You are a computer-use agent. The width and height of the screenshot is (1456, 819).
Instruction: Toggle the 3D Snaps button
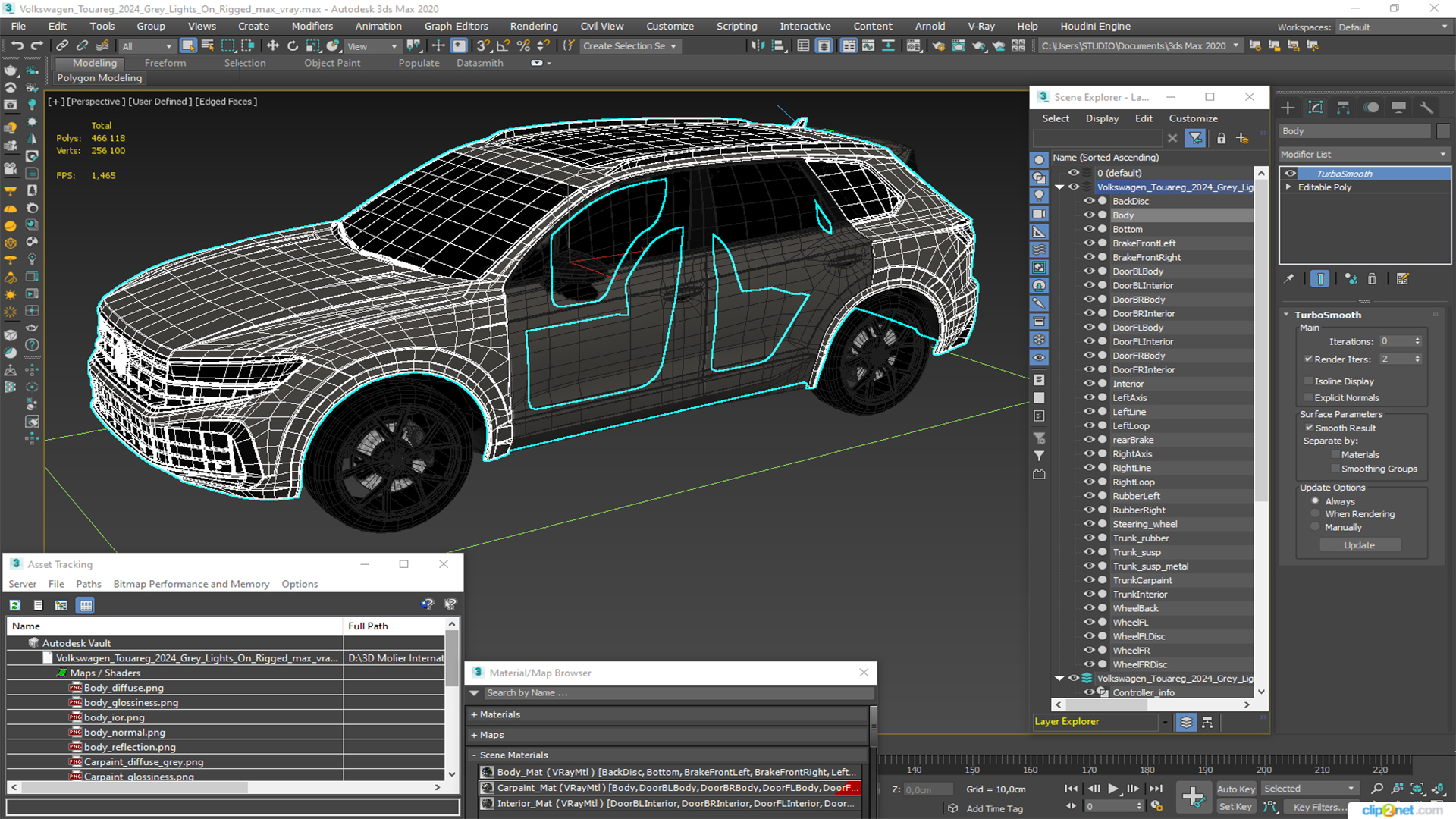pyautogui.click(x=483, y=46)
